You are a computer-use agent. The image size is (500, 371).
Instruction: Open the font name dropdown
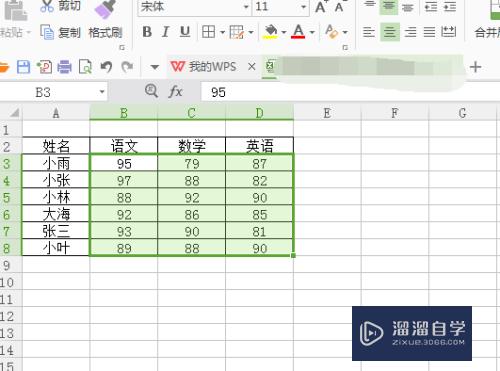tap(246, 6)
